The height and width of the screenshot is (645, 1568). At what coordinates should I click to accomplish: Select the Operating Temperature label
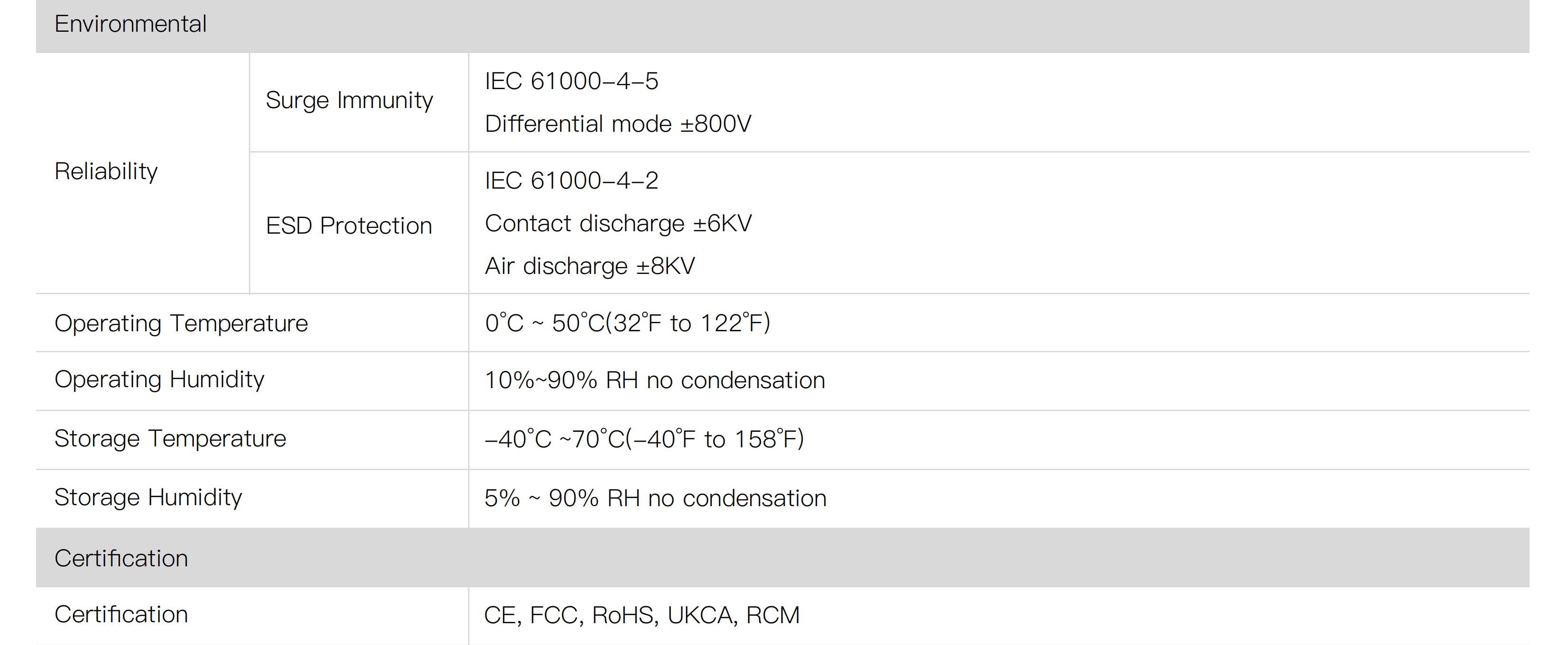pos(181,323)
